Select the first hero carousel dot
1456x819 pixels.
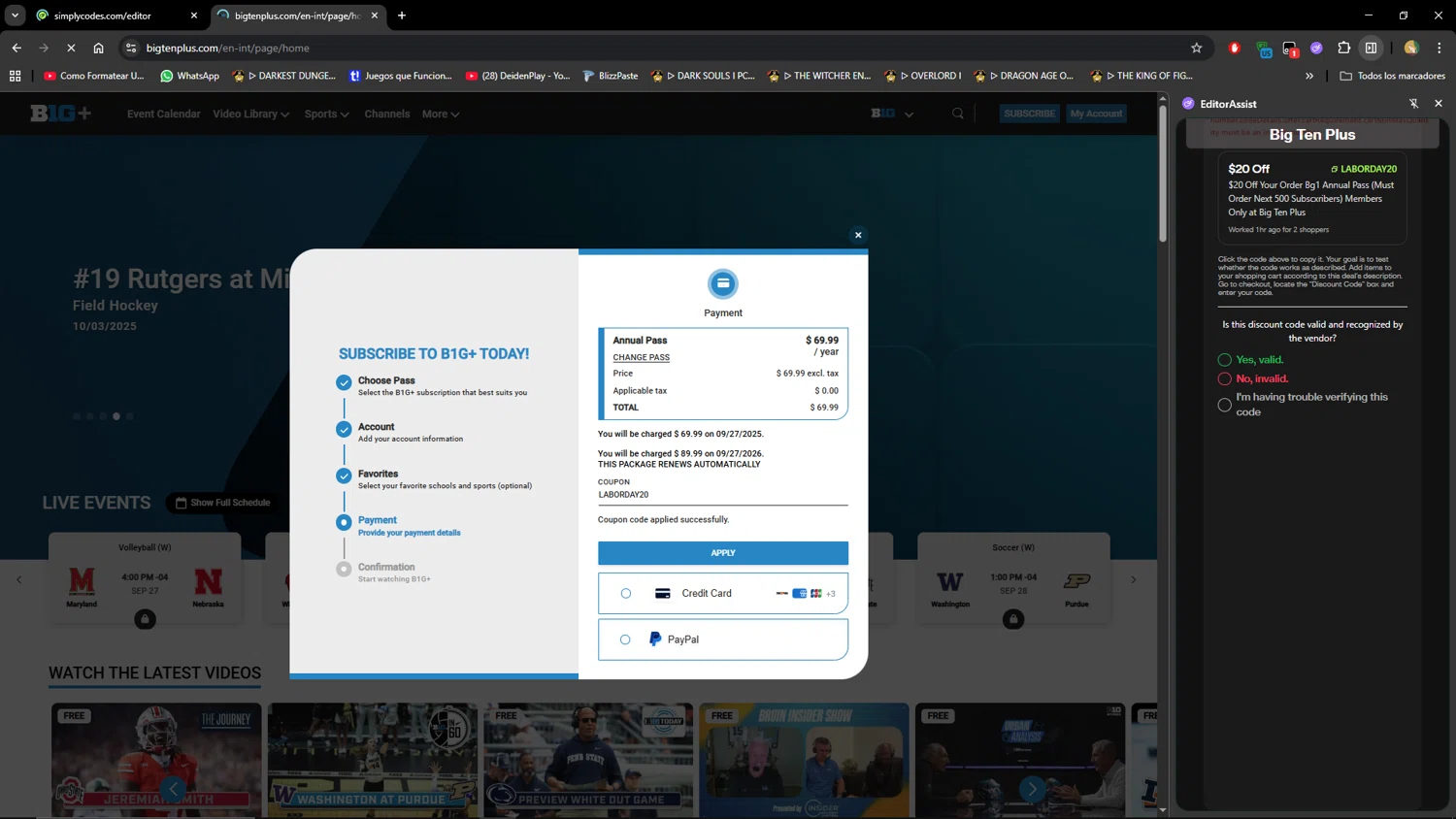click(77, 416)
